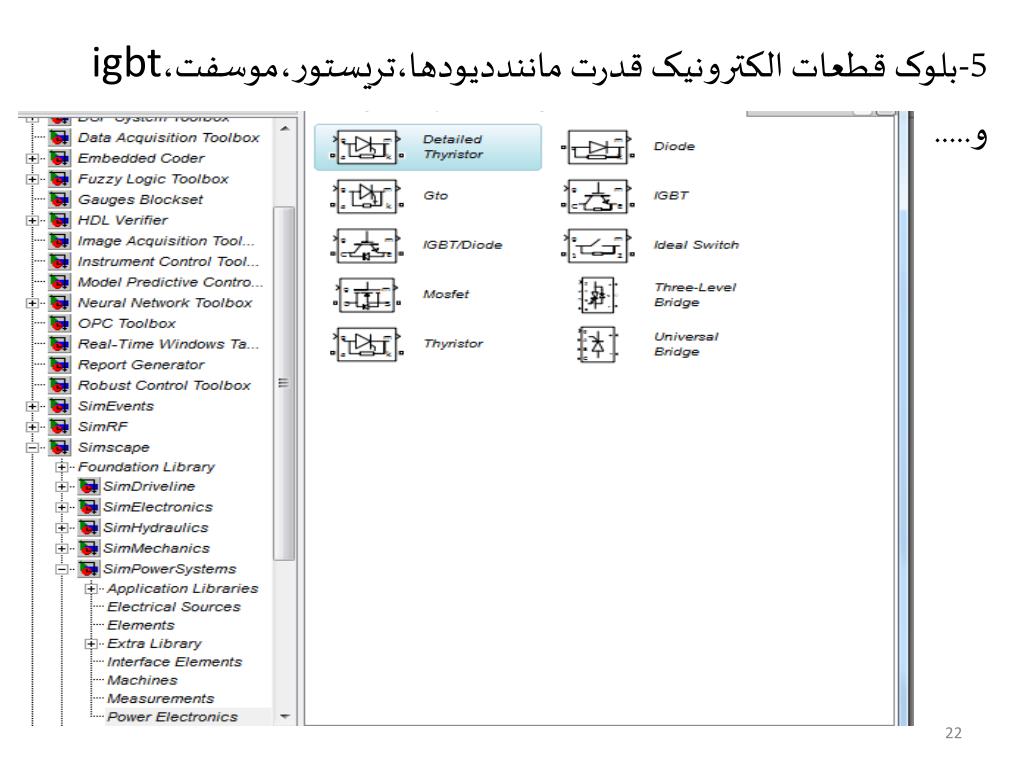
Task: Click the SimRF library icon
Action: (59, 427)
